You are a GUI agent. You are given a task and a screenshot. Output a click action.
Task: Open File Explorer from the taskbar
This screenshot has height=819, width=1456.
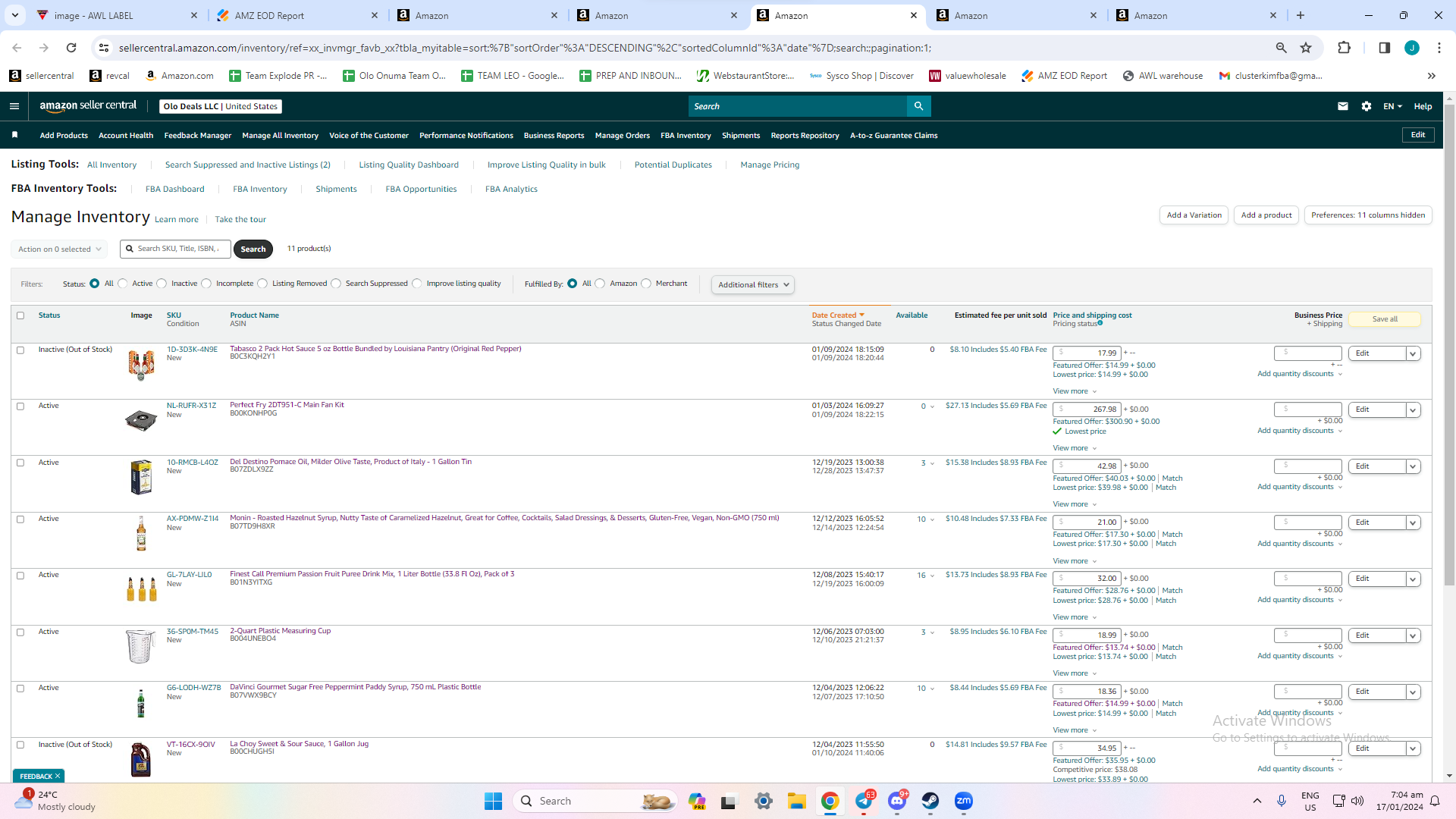point(796,801)
